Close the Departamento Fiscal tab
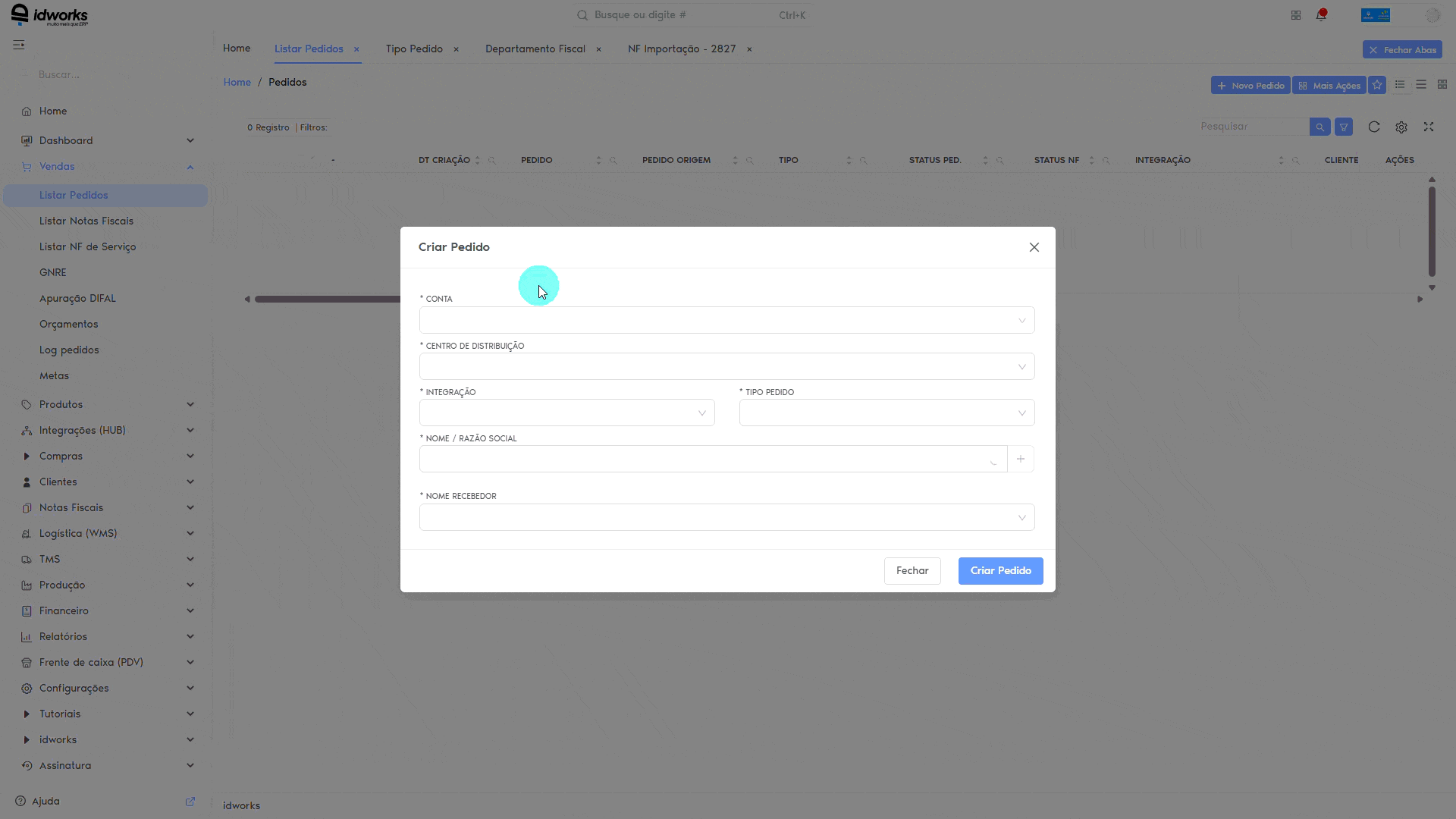Screen dimensions: 1456x819 tap(599, 49)
